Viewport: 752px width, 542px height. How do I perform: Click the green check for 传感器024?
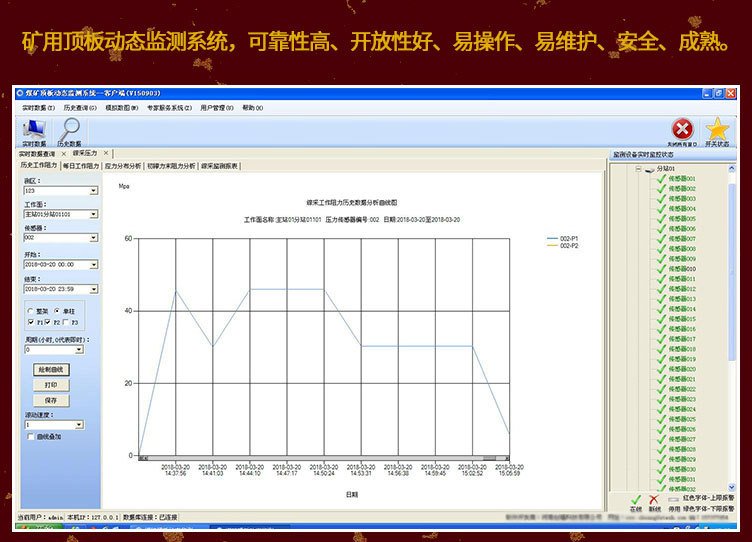tap(662, 409)
